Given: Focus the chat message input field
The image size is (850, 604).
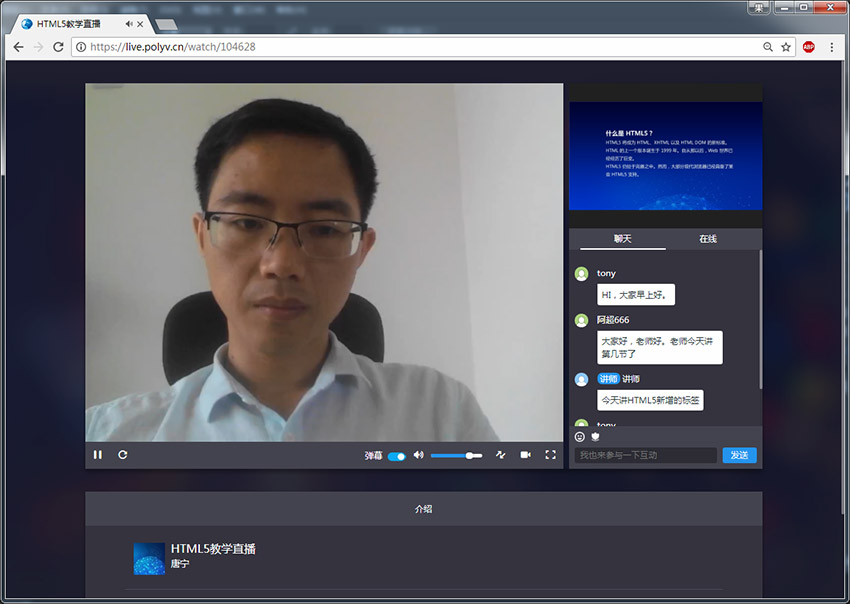Looking at the screenshot, I should pos(646,456).
